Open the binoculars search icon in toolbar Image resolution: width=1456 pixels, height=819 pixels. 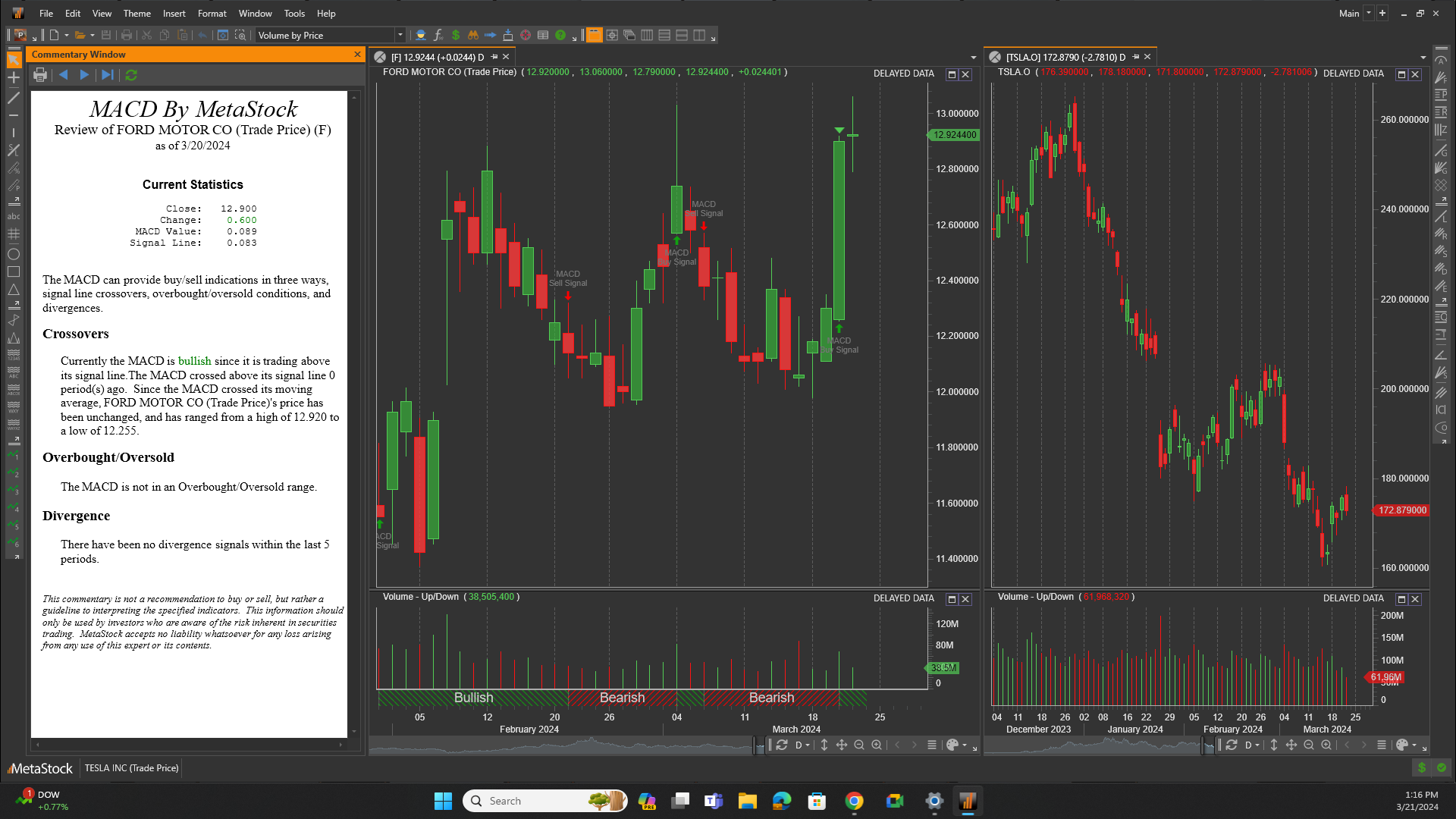point(473,35)
